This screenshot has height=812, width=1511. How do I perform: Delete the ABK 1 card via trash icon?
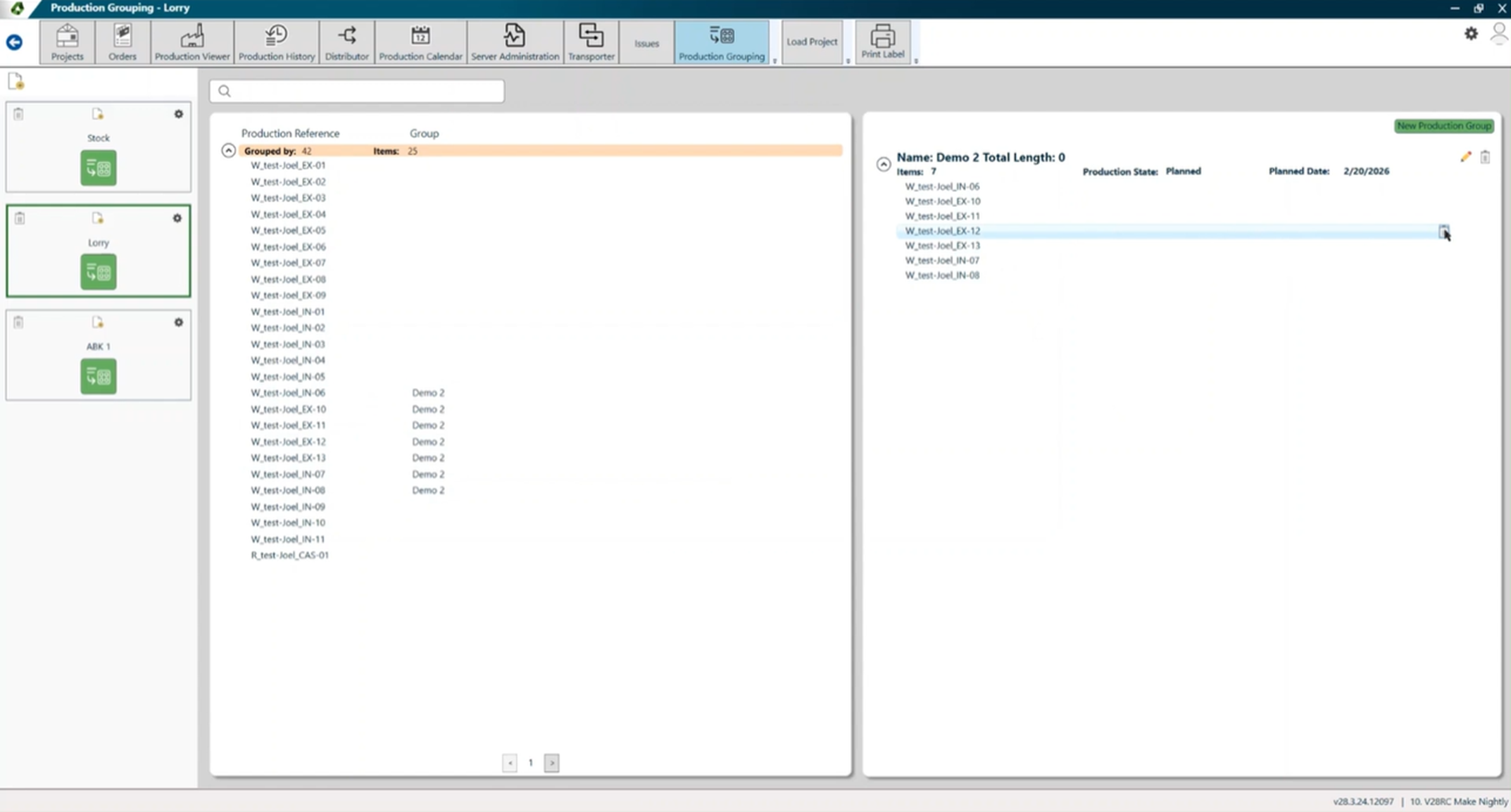point(18,323)
